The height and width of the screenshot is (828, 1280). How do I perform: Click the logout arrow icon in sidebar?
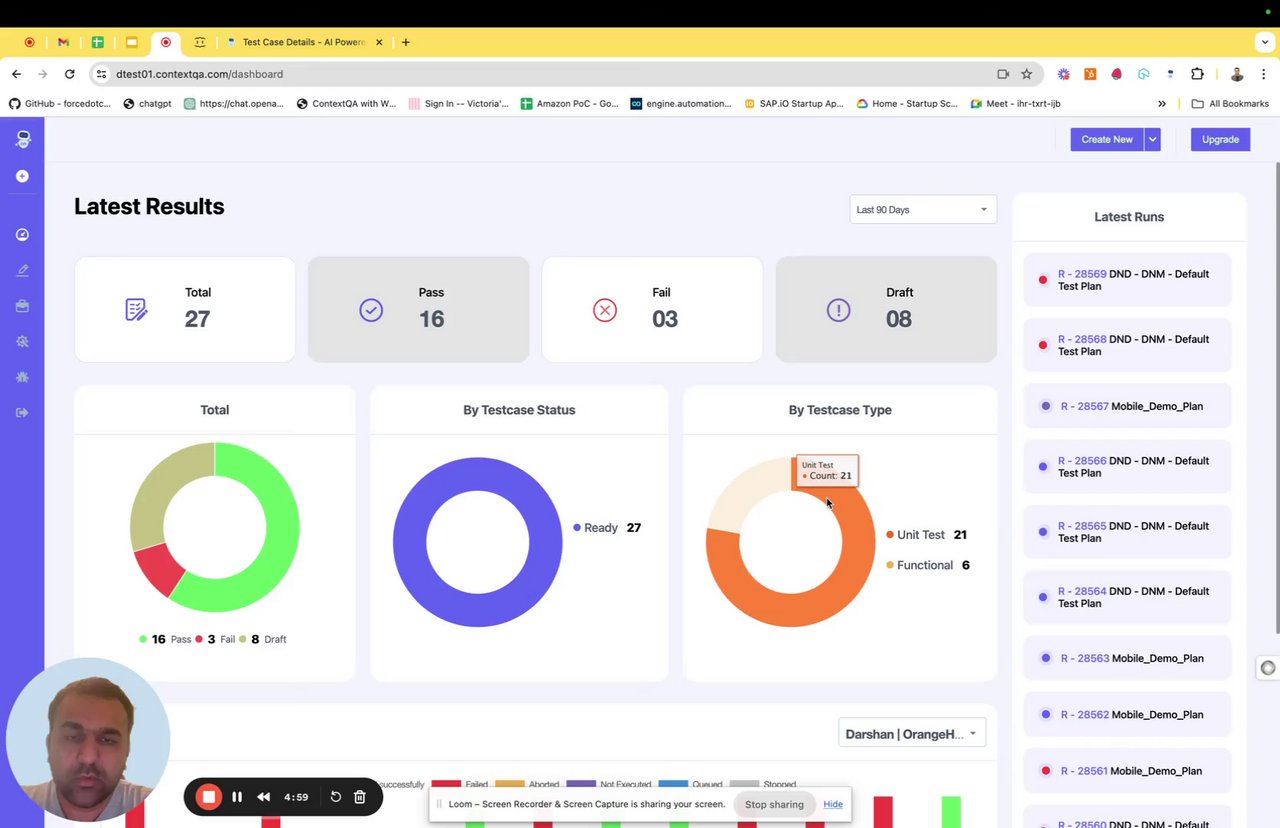click(x=22, y=413)
